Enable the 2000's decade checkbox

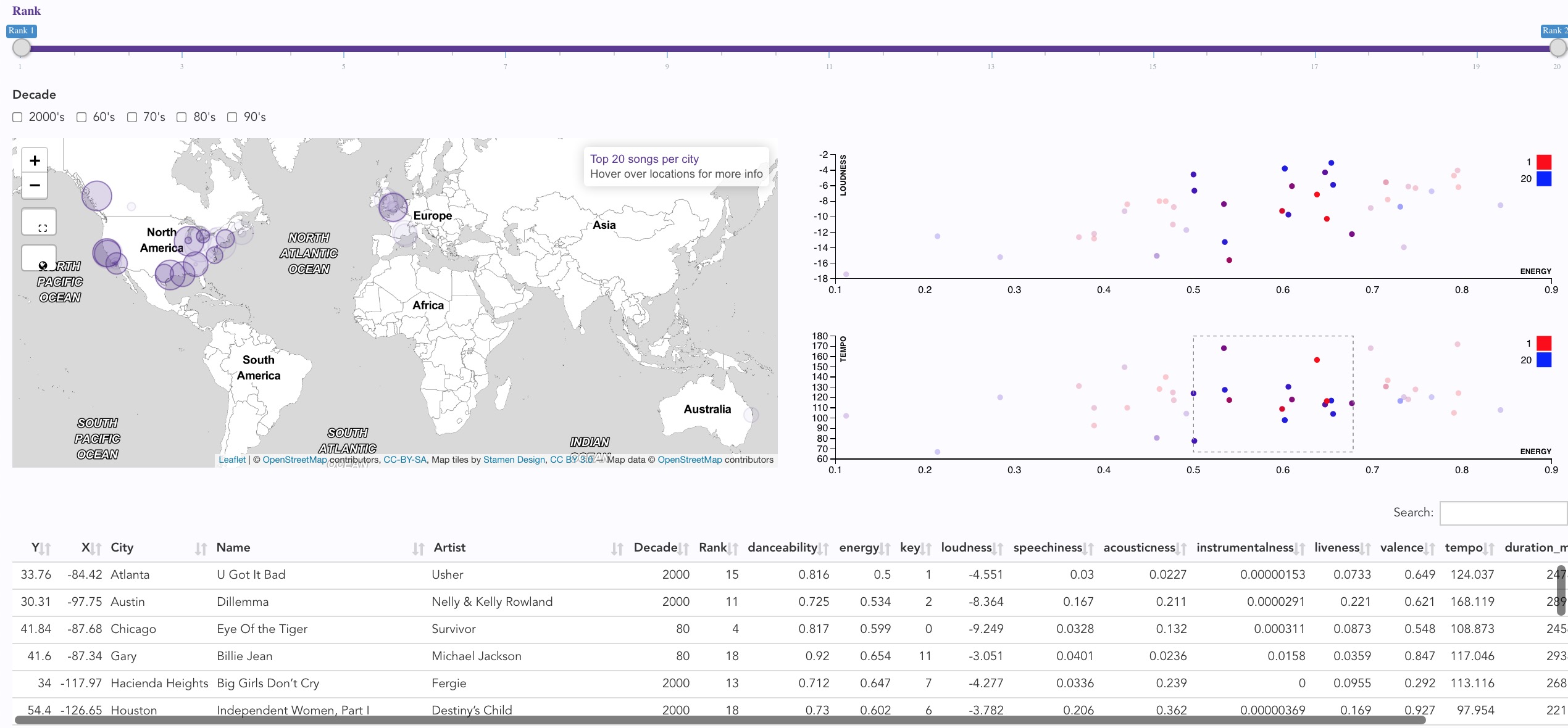click(x=17, y=117)
